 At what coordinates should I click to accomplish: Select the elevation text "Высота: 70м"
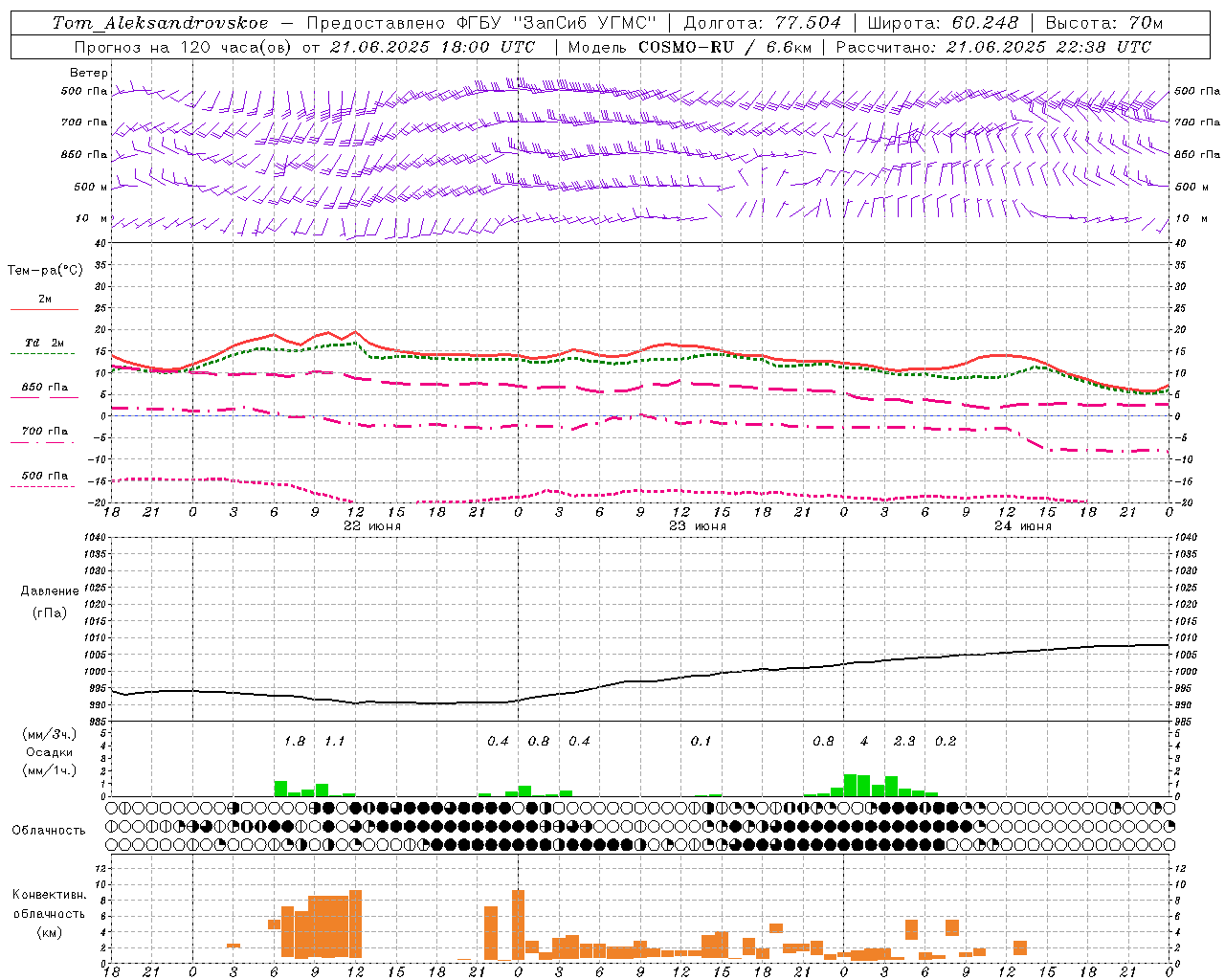click(1103, 23)
